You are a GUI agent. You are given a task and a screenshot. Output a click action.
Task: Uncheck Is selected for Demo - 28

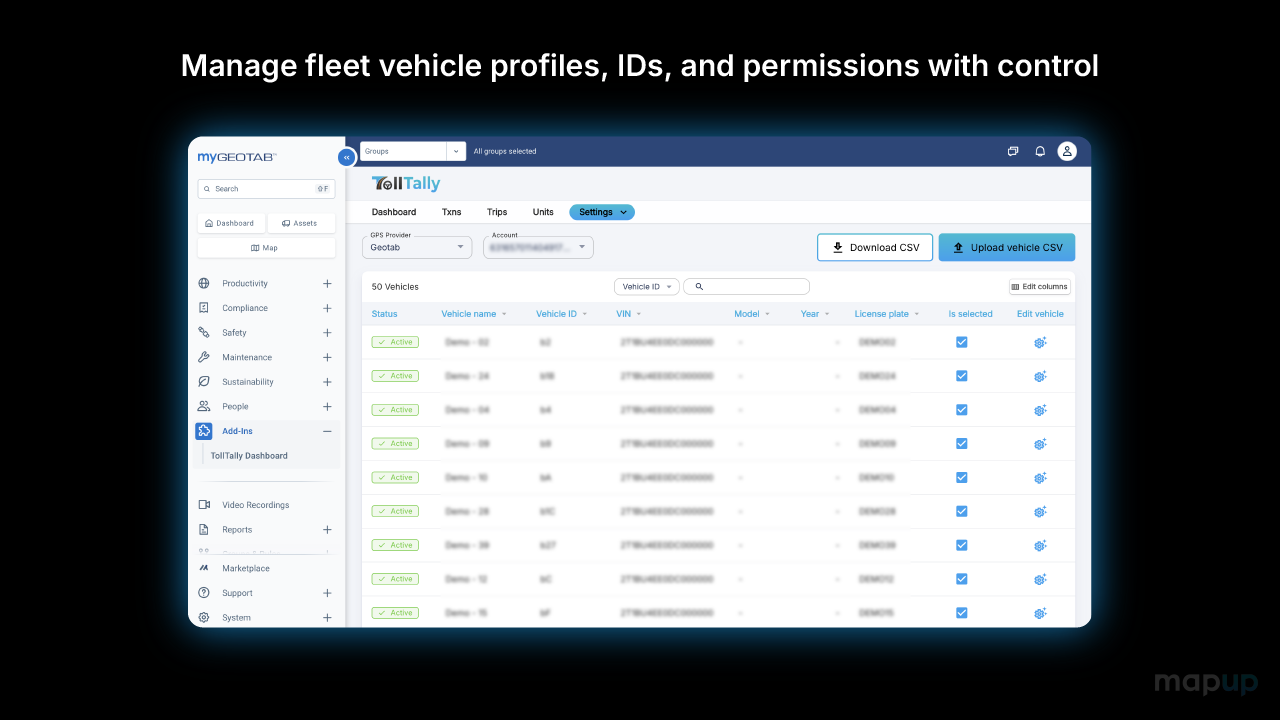(961, 511)
